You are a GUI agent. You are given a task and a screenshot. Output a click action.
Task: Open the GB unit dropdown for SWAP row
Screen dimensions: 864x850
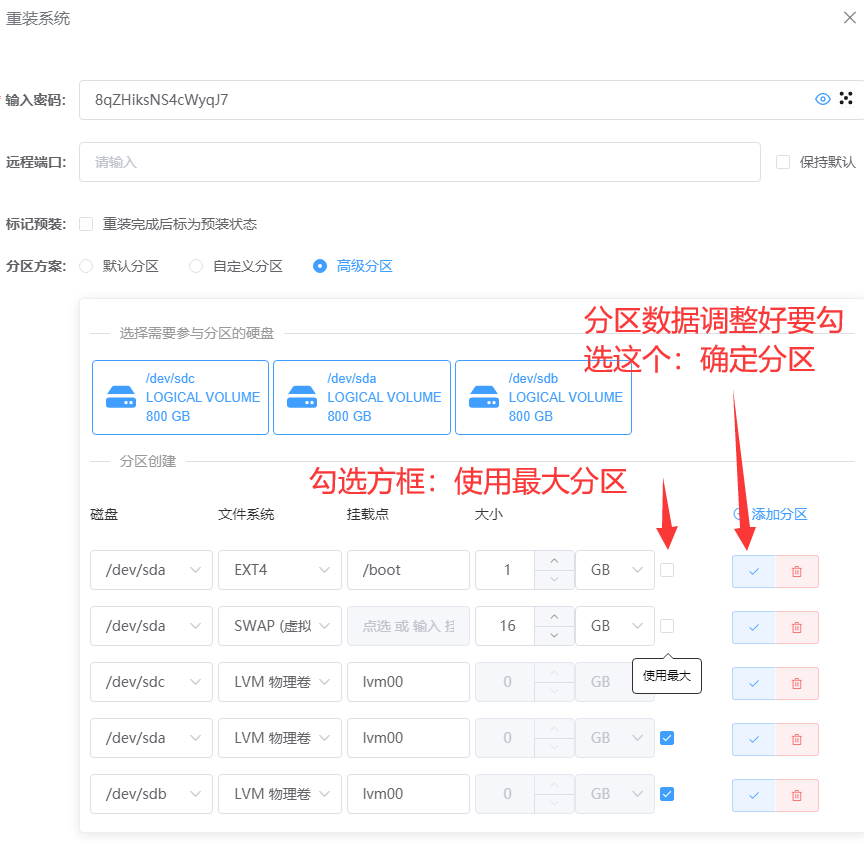[614, 626]
